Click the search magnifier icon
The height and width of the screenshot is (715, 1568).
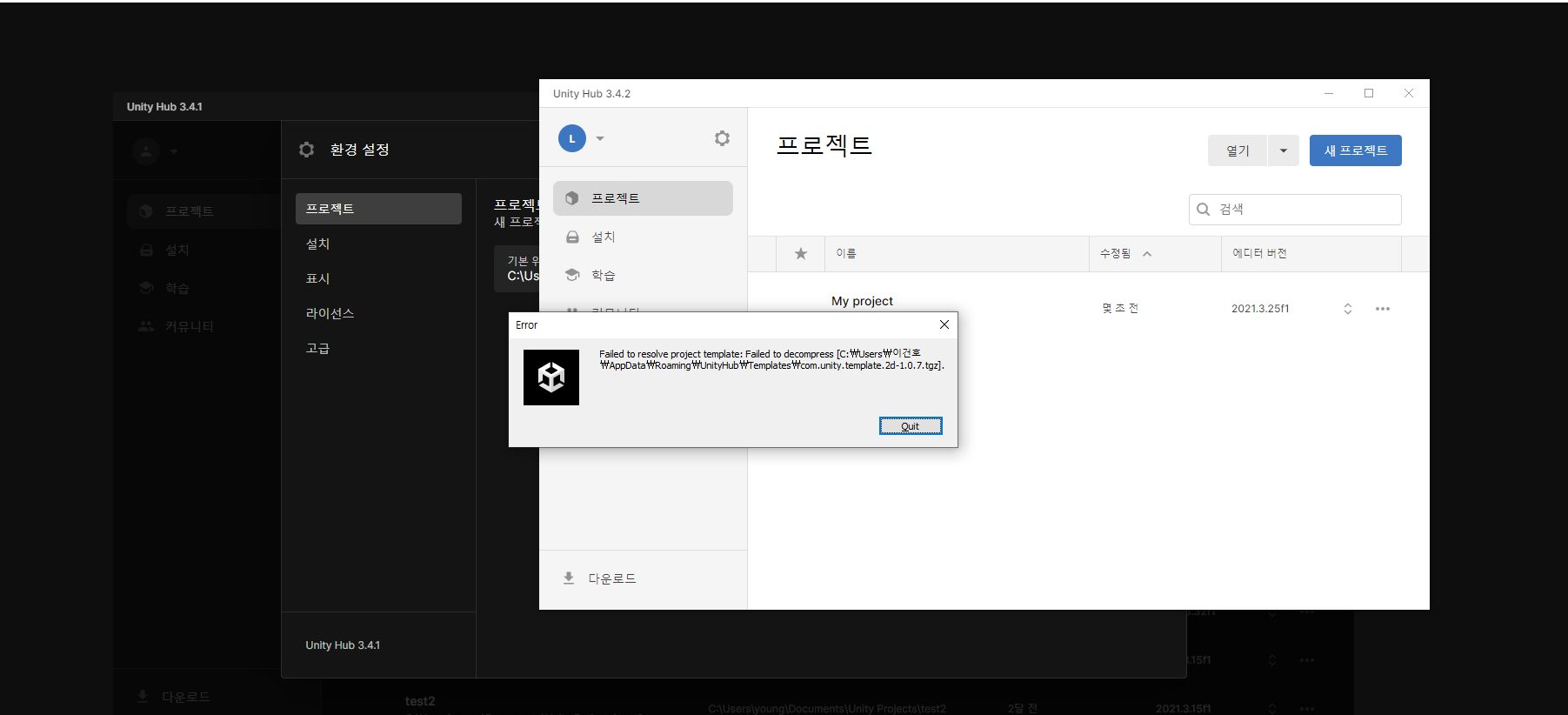point(1204,210)
